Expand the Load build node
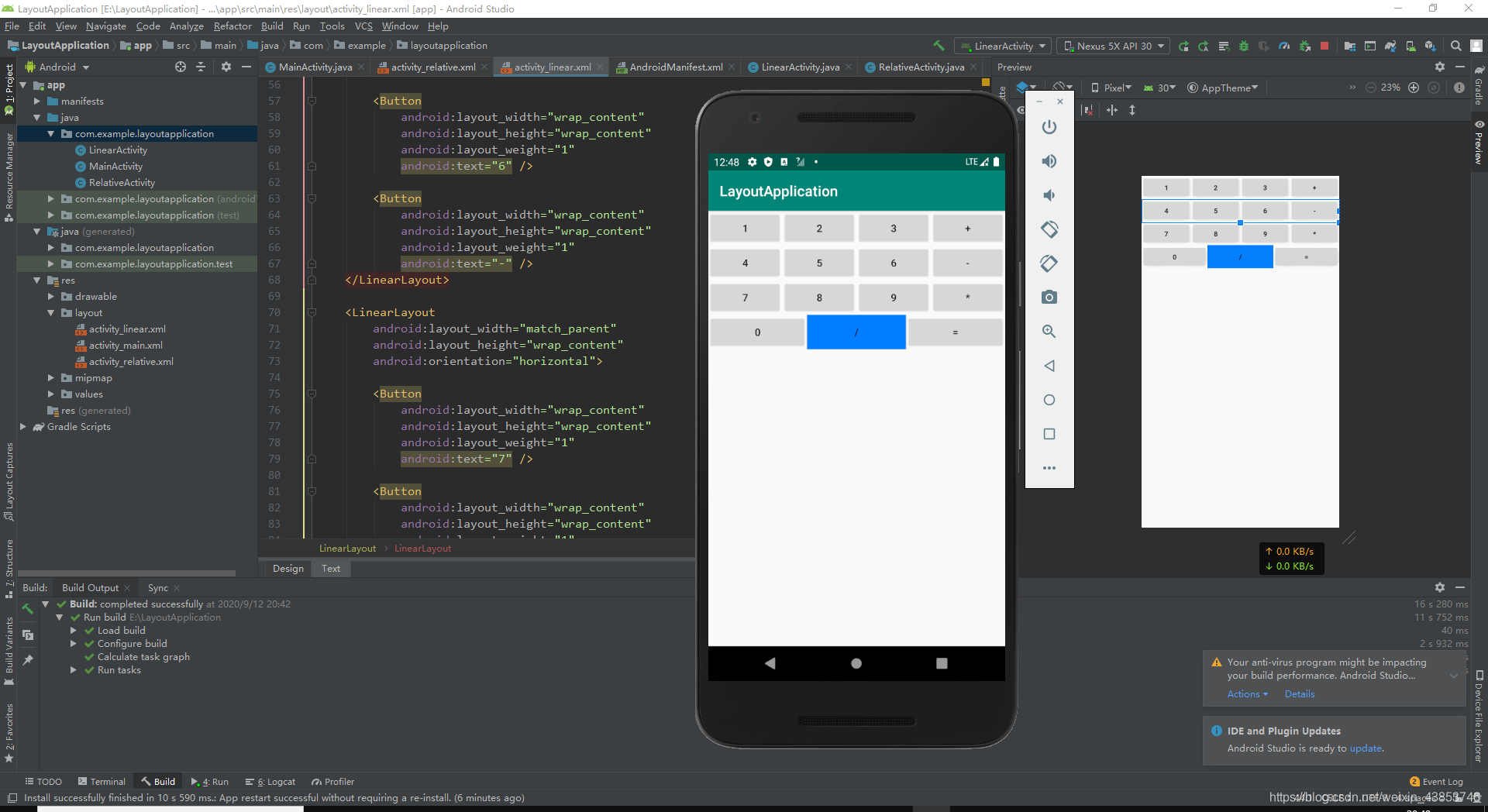This screenshot has width=1488, height=812. (x=74, y=631)
